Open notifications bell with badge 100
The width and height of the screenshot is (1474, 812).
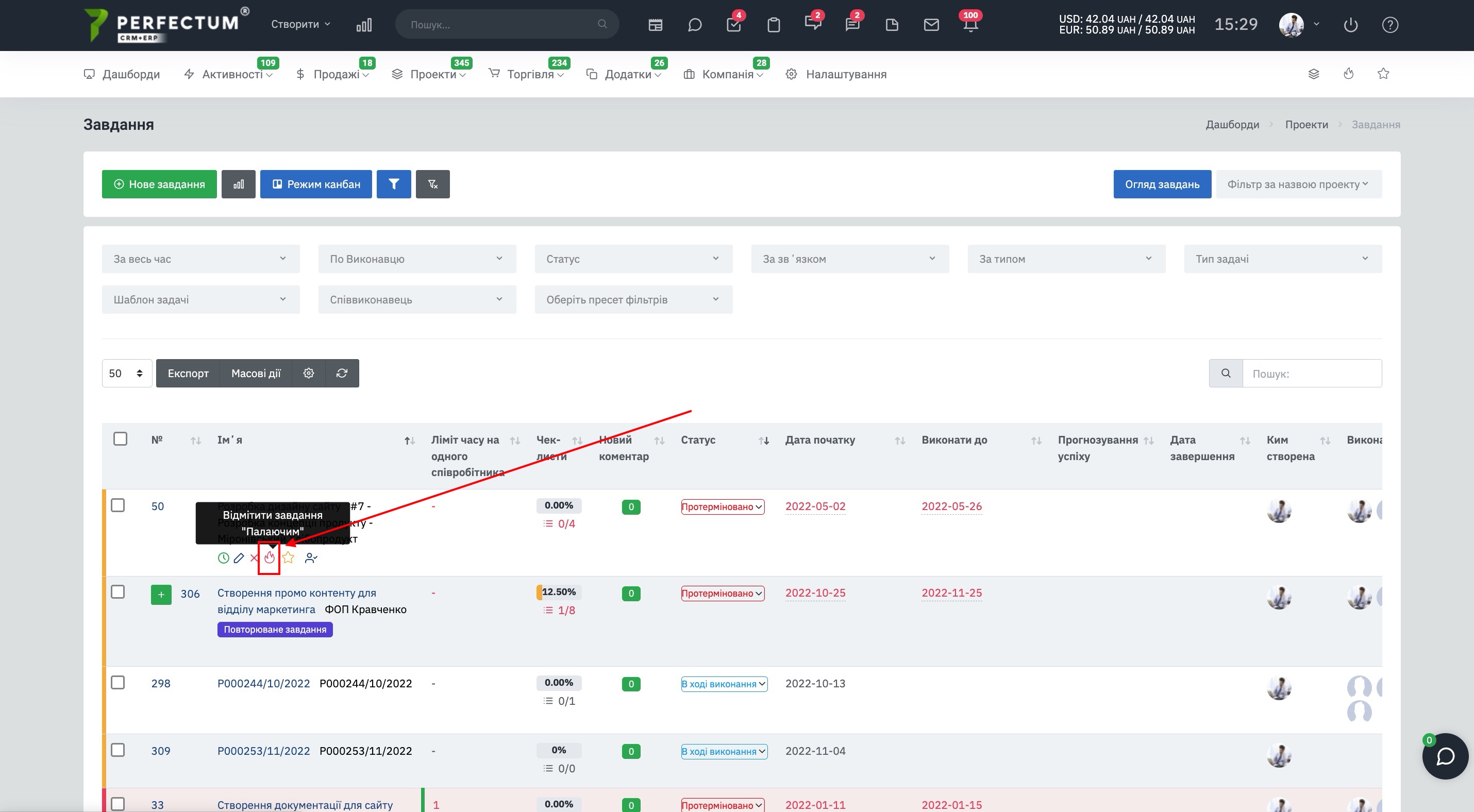pos(970,25)
